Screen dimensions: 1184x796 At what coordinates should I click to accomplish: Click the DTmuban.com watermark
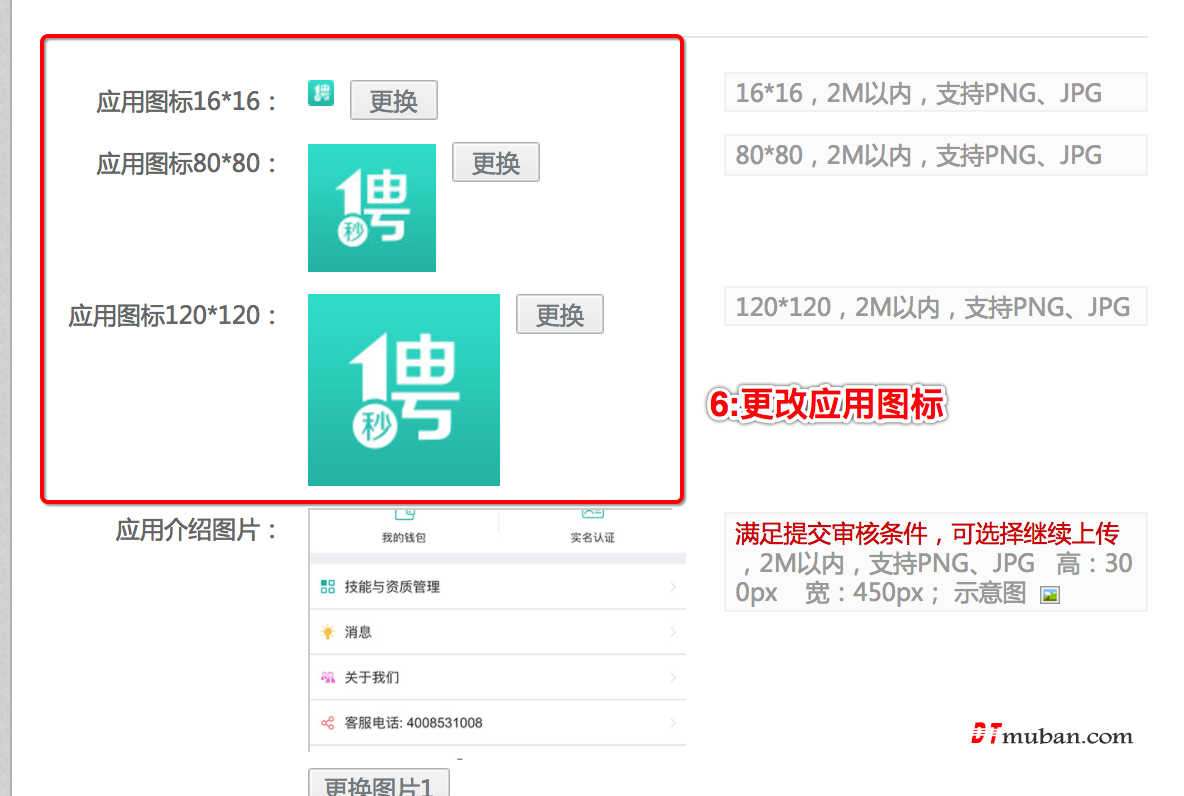(x=1051, y=736)
